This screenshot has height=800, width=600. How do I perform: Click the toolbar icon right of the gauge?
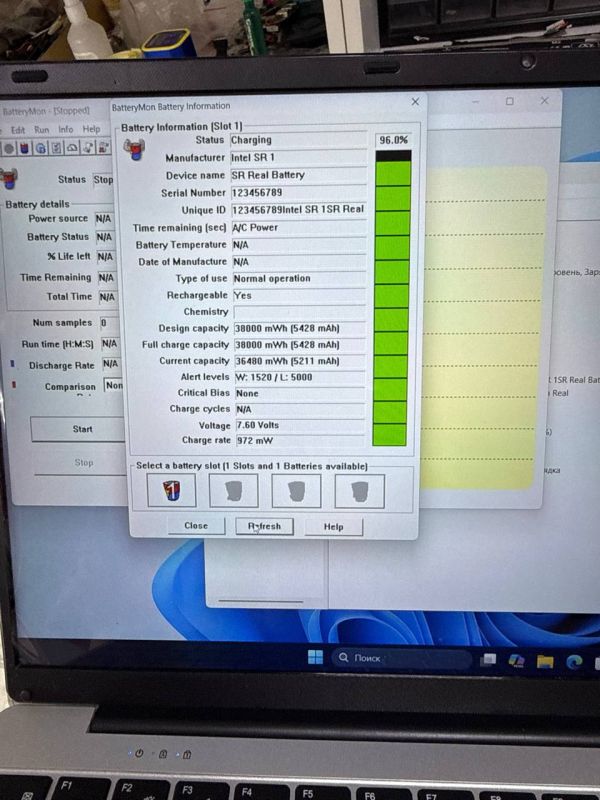click(88, 148)
